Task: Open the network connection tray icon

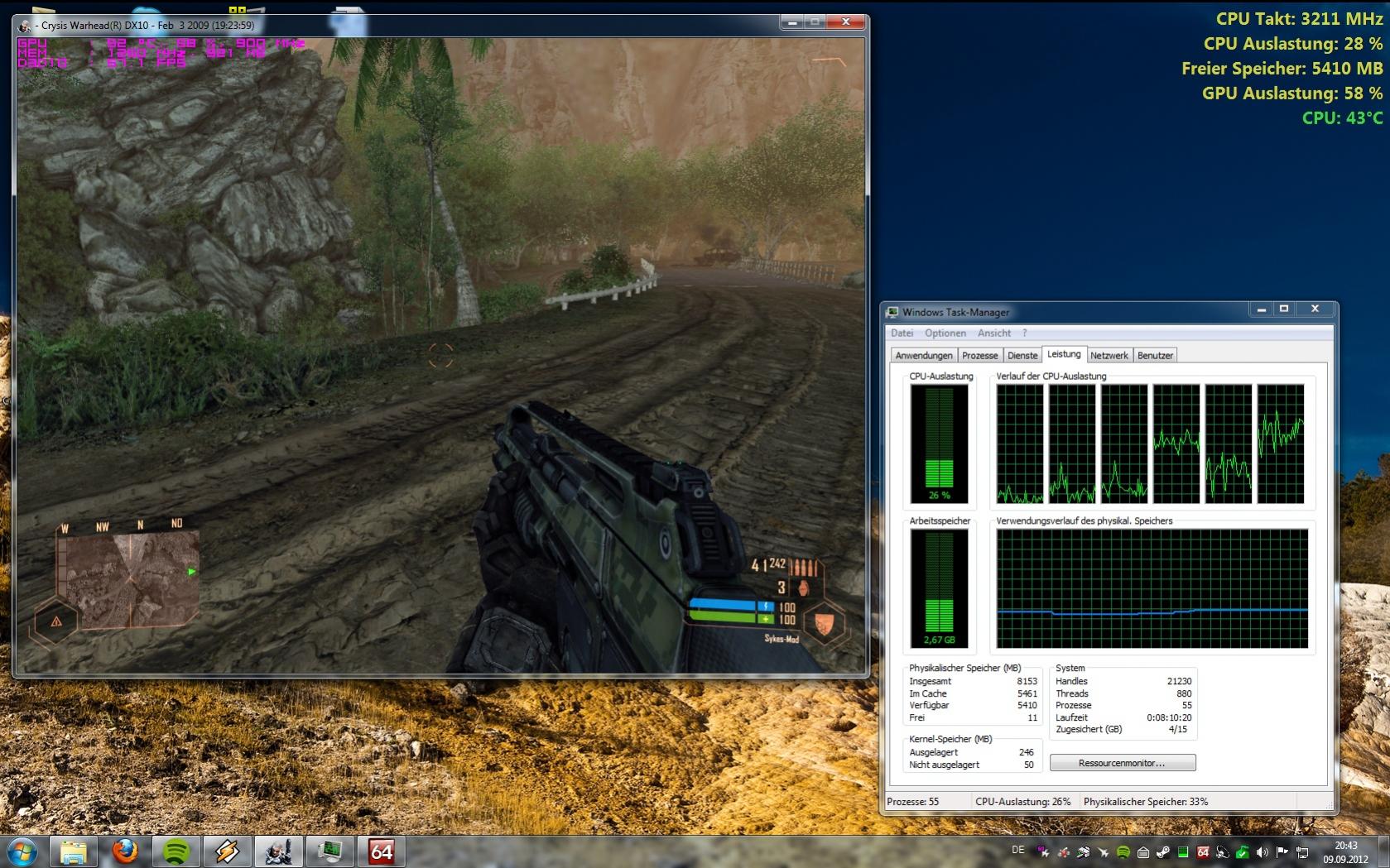Action: pos(1302,852)
